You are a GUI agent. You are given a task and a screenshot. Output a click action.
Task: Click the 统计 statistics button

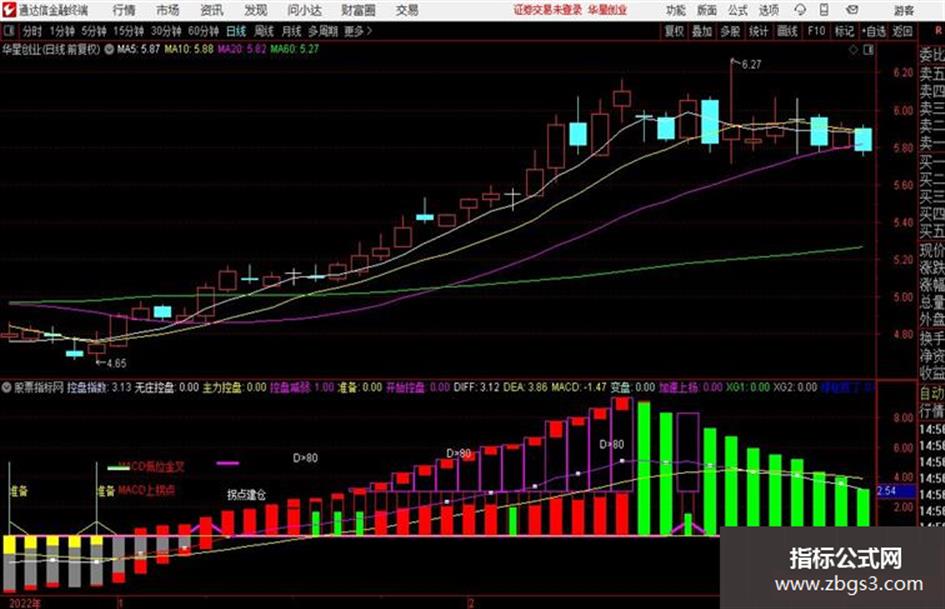pos(758,31)
